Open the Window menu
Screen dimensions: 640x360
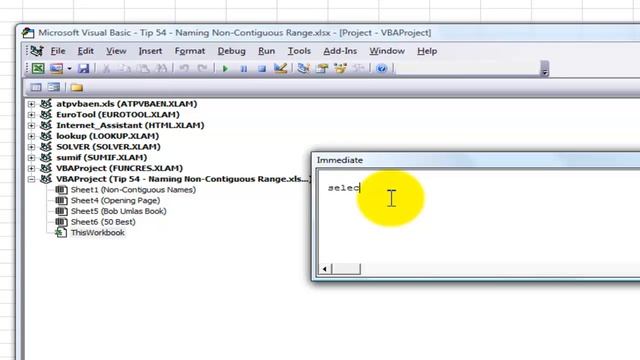coord(387,51)
